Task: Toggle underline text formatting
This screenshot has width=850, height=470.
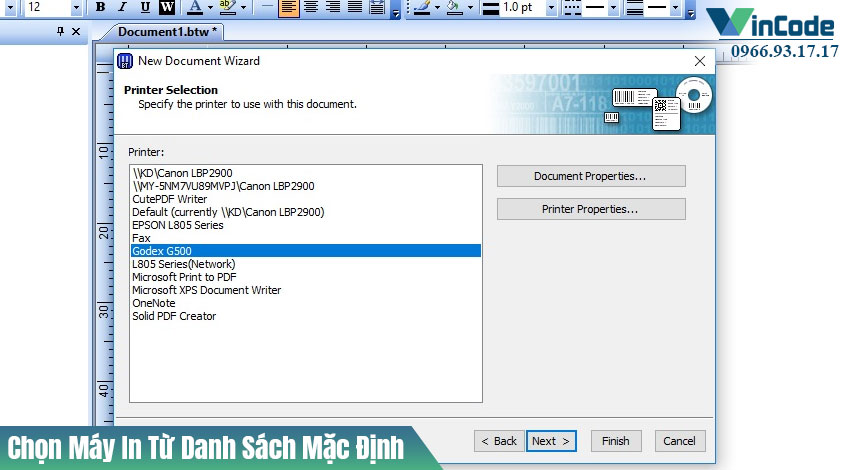Action: pyautogui.click(x=145, y=7)
